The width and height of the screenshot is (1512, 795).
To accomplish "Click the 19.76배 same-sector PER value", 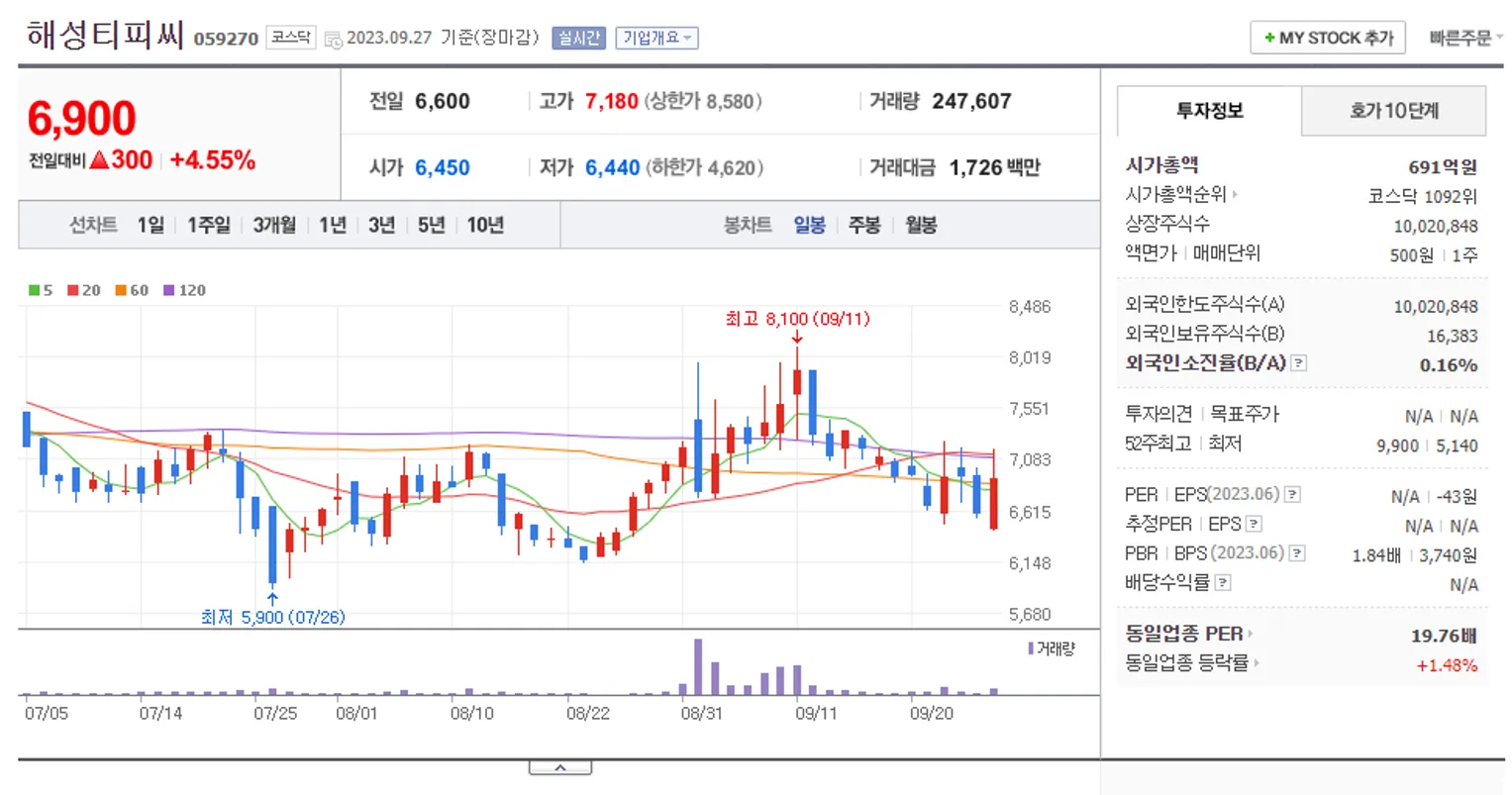I will click(1445, 636).
